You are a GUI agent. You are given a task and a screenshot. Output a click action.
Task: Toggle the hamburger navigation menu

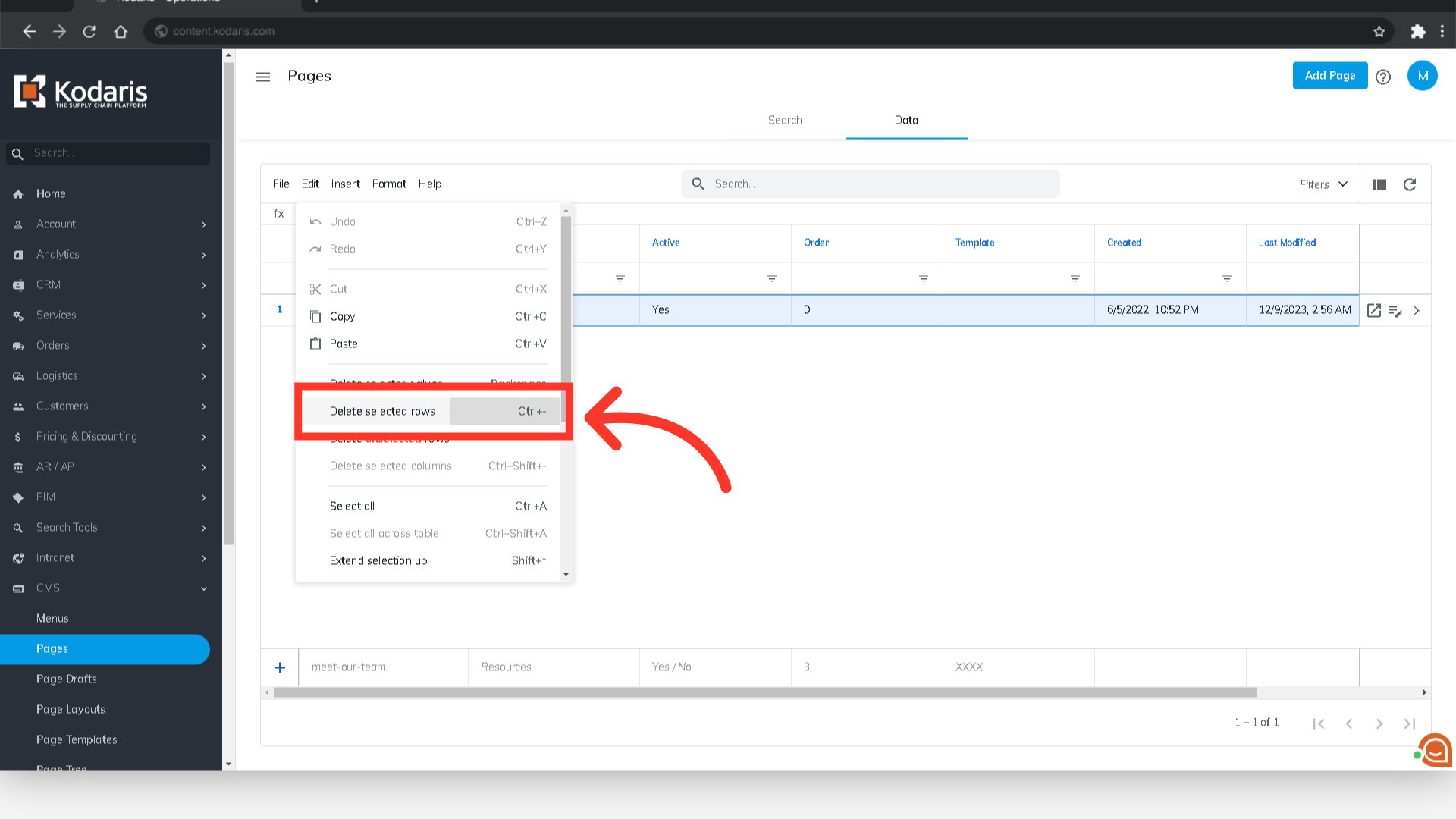(x=263, y=77)
